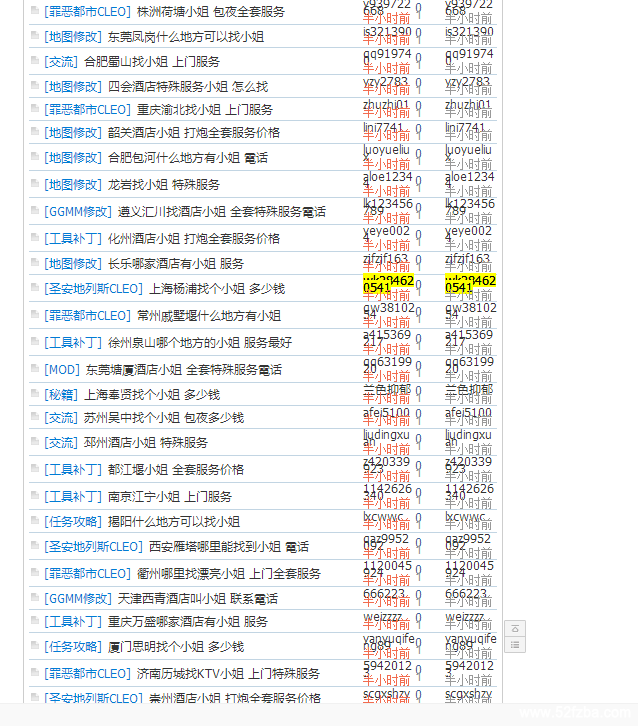Open last poster weizzzz's profile
Image resolution: width=638 pixels, height=726 pixels.
466,617
